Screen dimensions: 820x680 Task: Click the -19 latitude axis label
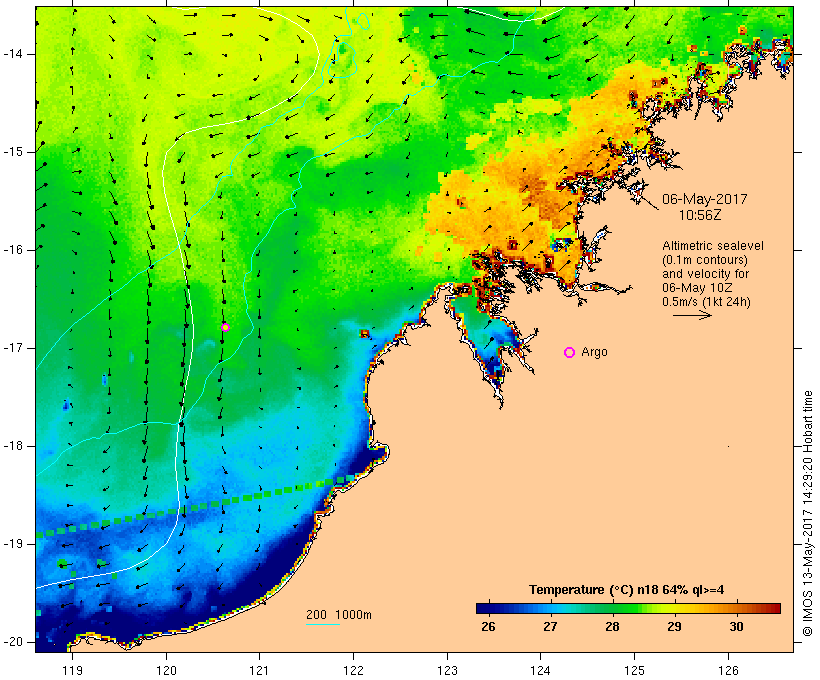13,544
